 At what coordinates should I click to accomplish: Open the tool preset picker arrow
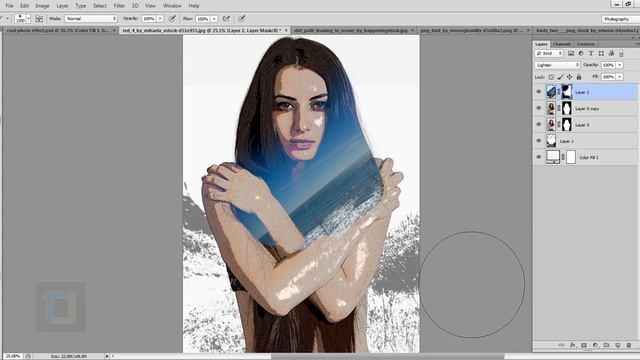[7, 19]
